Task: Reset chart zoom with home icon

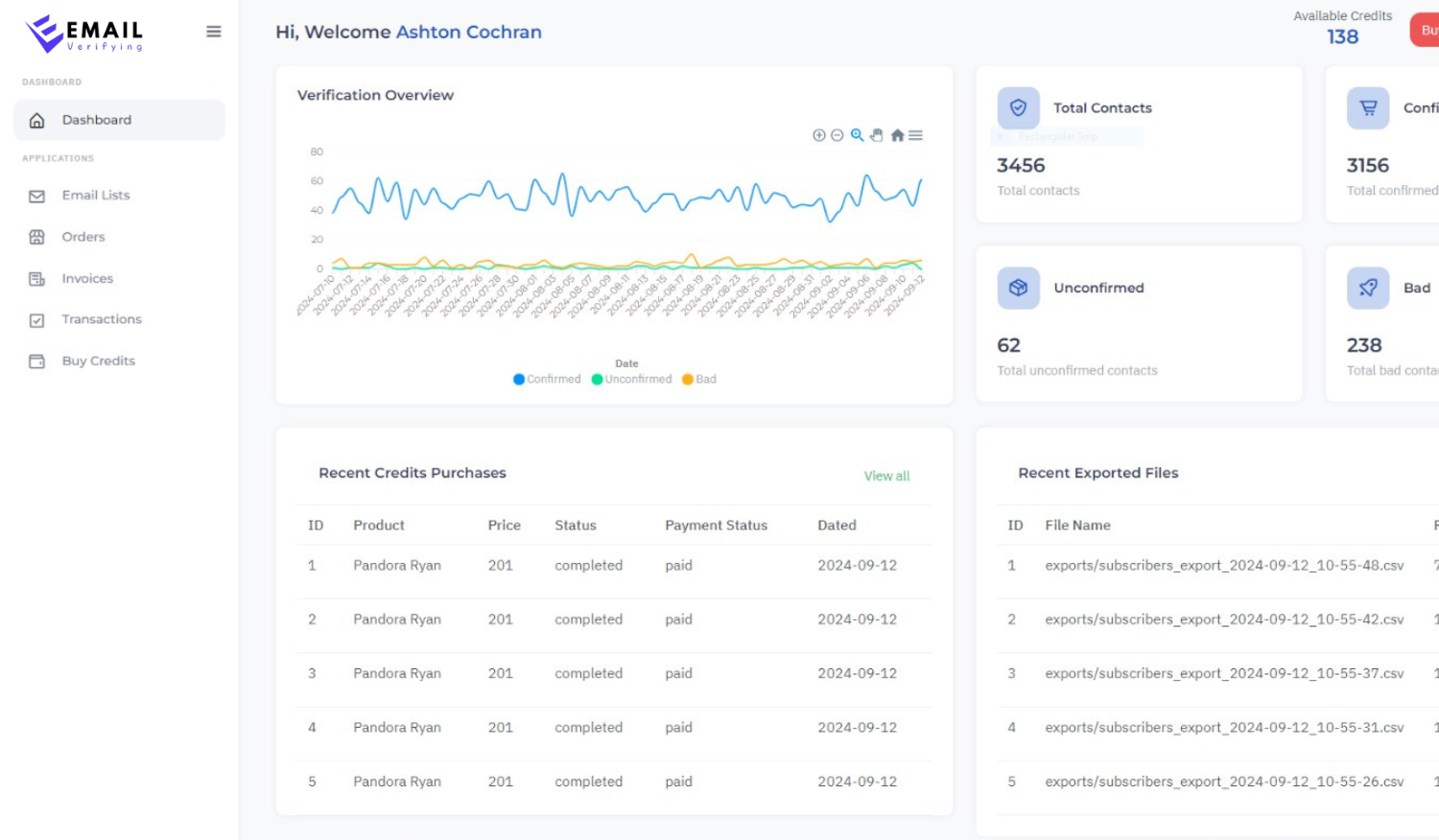Action: (x=897, y=135)
